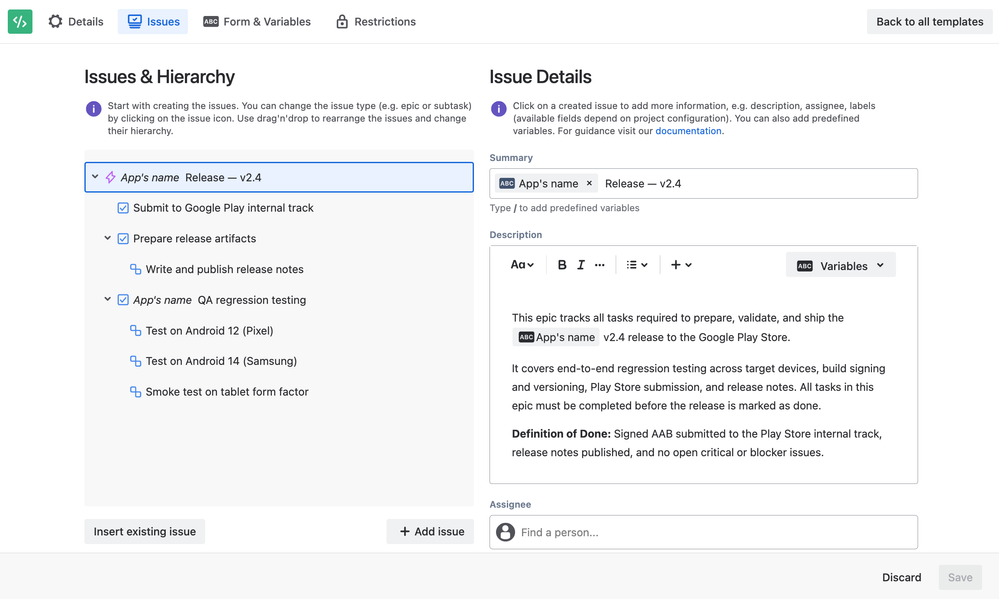Screen dimensions: 999x599
Task: Click App's name variable in description
Action: (x=556, y=337)
